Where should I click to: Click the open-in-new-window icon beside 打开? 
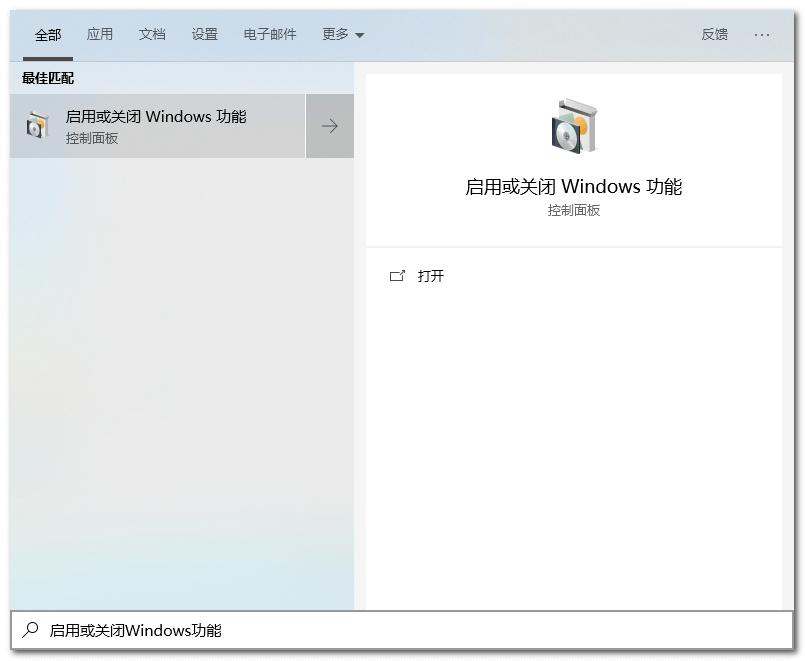(x=397, y=276)
